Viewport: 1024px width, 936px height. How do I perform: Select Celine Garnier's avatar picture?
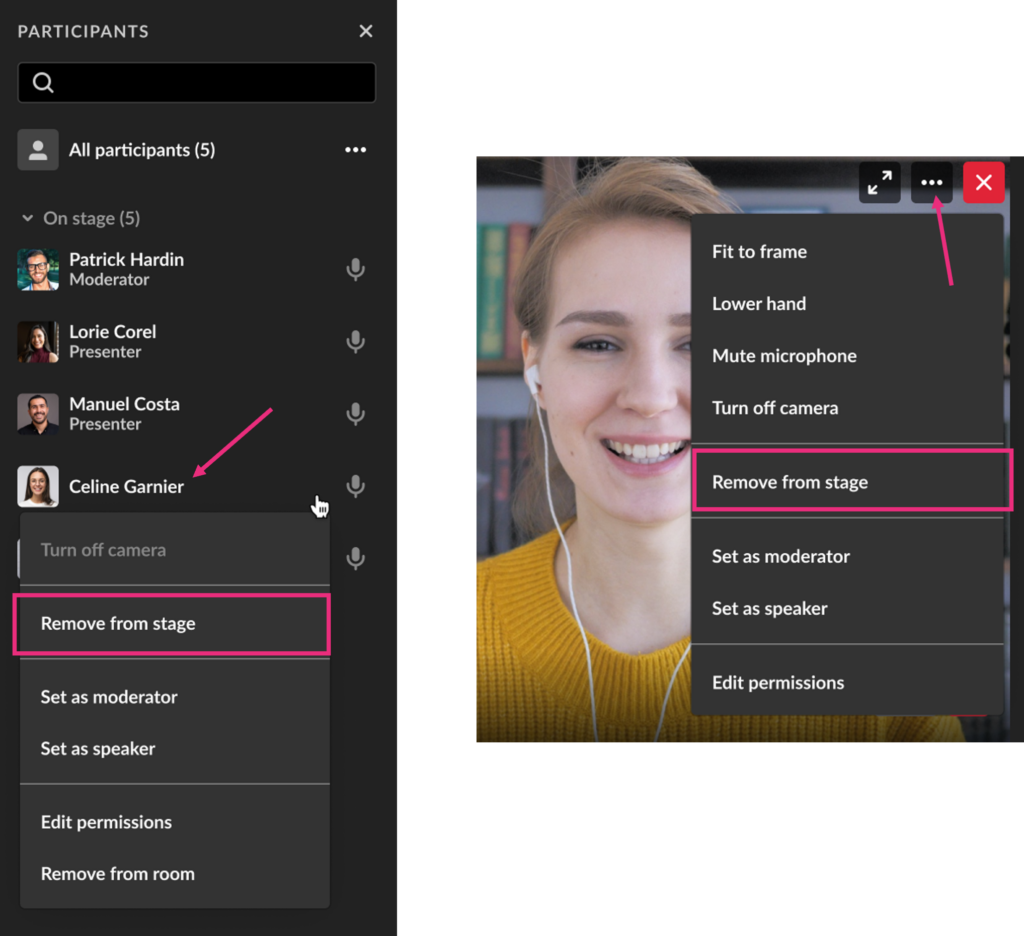click(38, 487)
